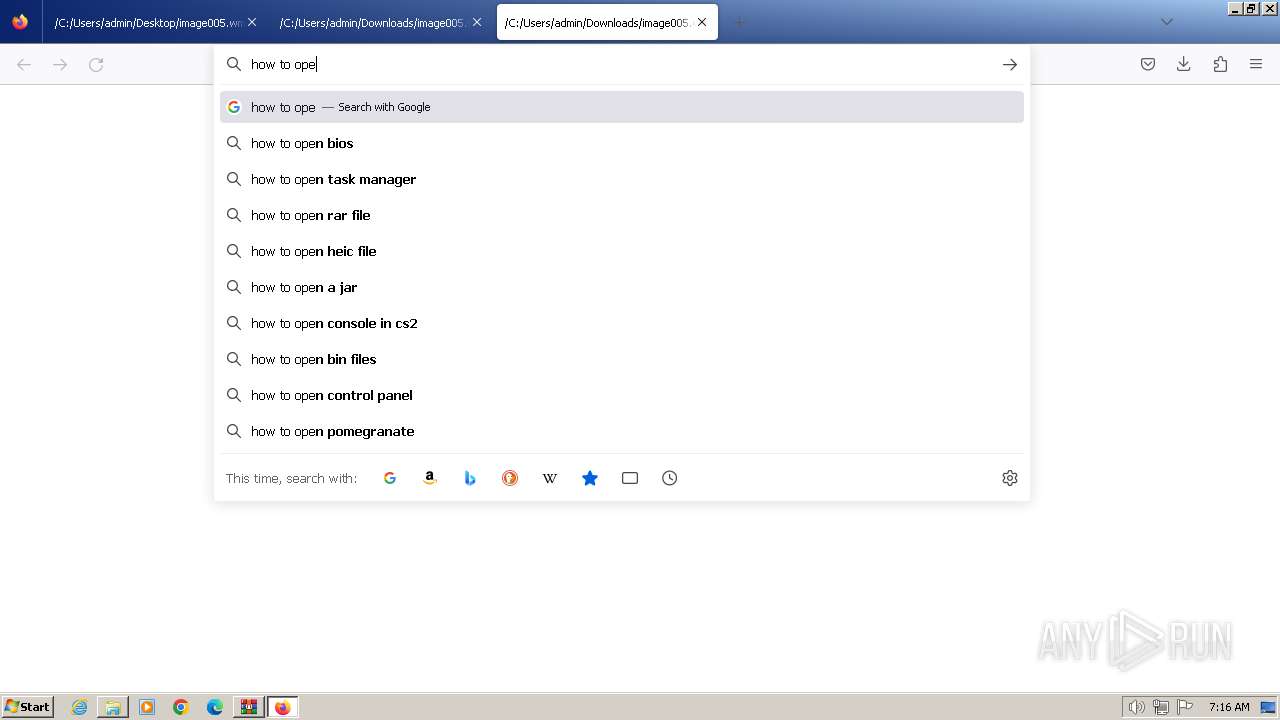The height and width of the screenshot is (720, 1280).
Task: Click the Show desktop tray button
Action: tap(1267, 707)
